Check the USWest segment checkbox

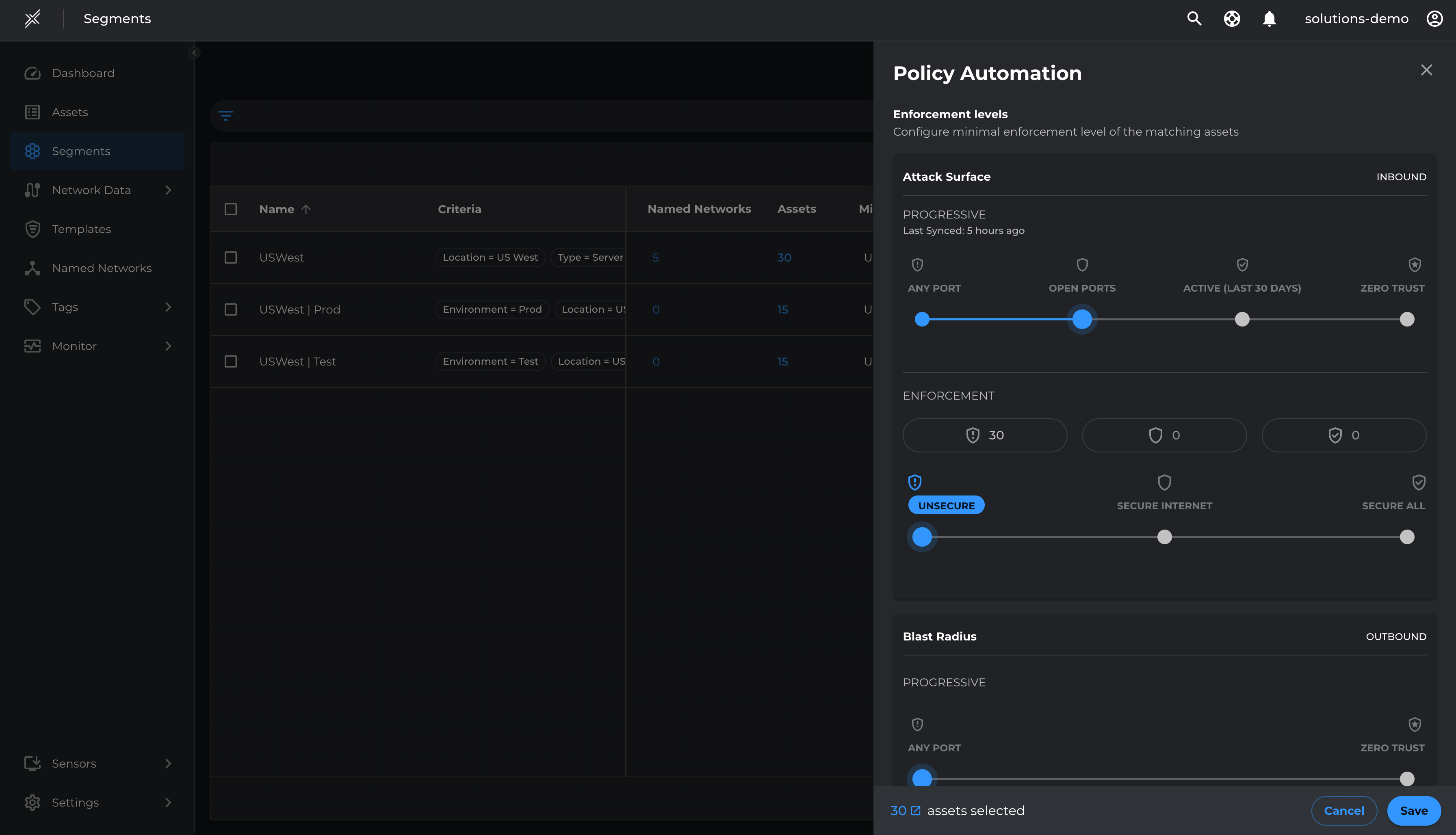tap(231, 257)
